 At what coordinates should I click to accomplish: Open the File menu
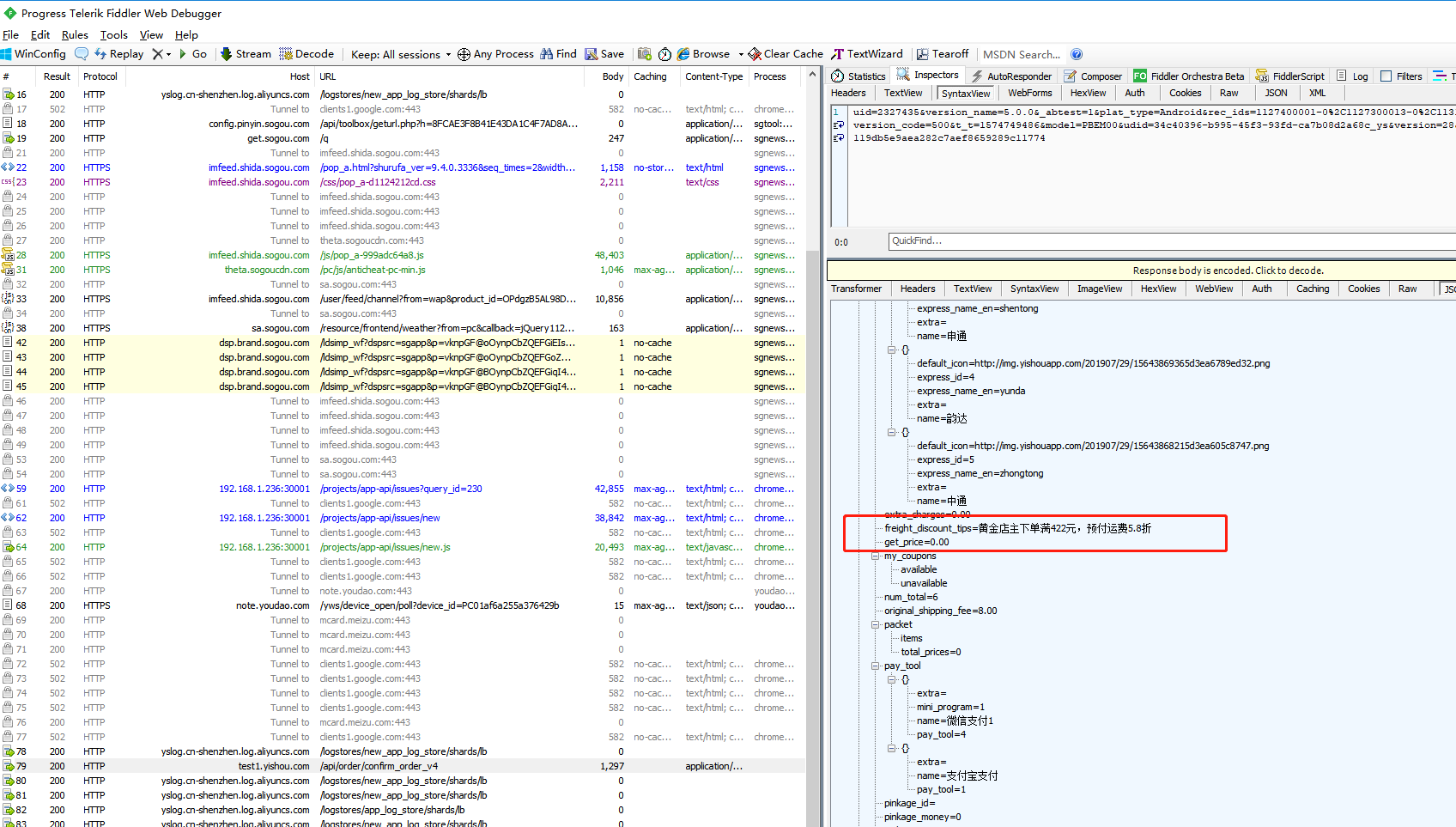pos(10,34)
